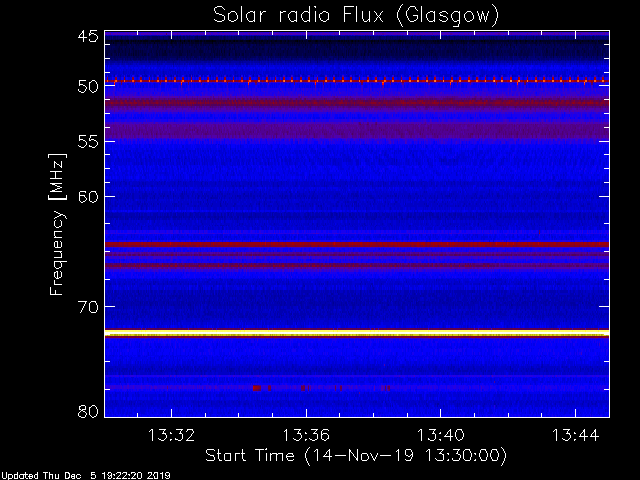Click the 55 MHz frequency label

[x=88, y=142]
